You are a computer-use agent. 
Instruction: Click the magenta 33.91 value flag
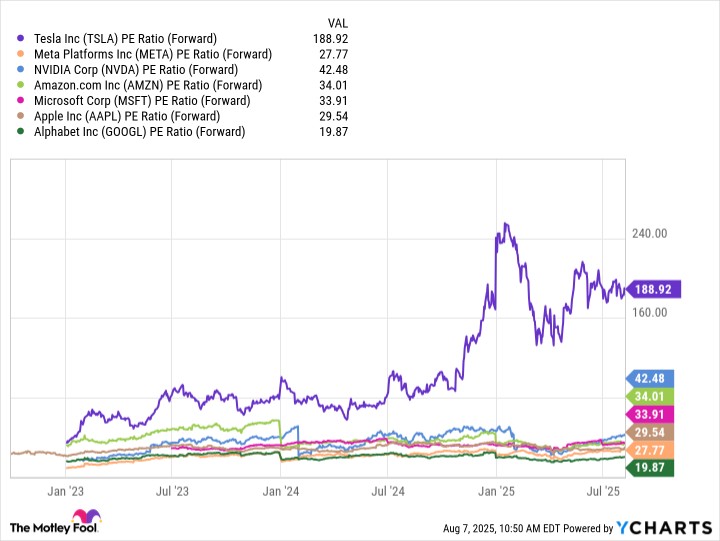[650, 414]
